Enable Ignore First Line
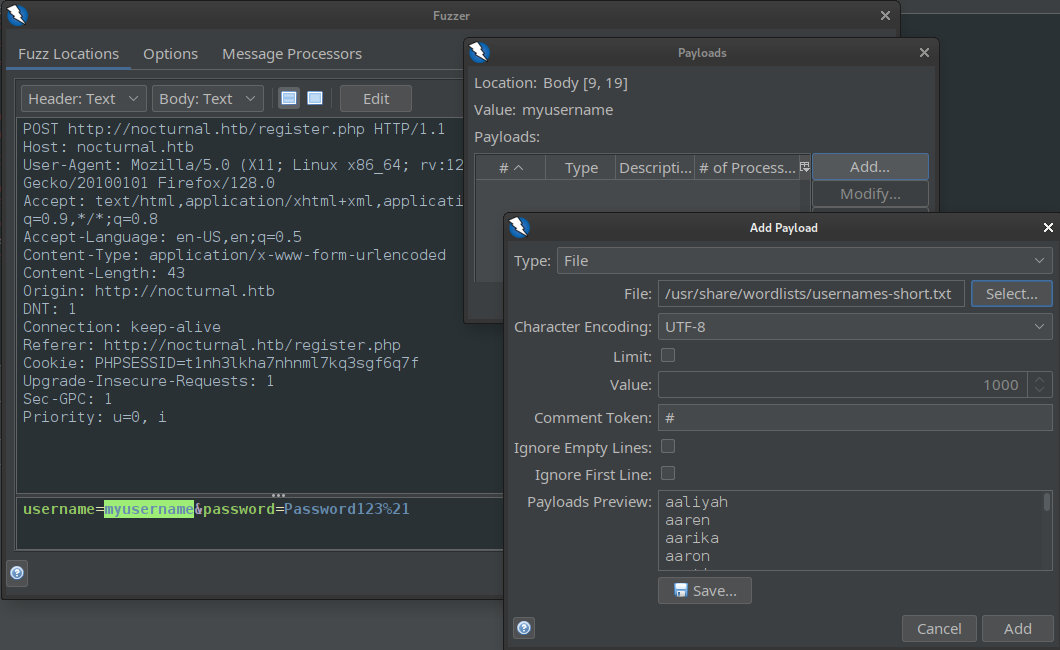1060x650 pixels. (667, 474)
